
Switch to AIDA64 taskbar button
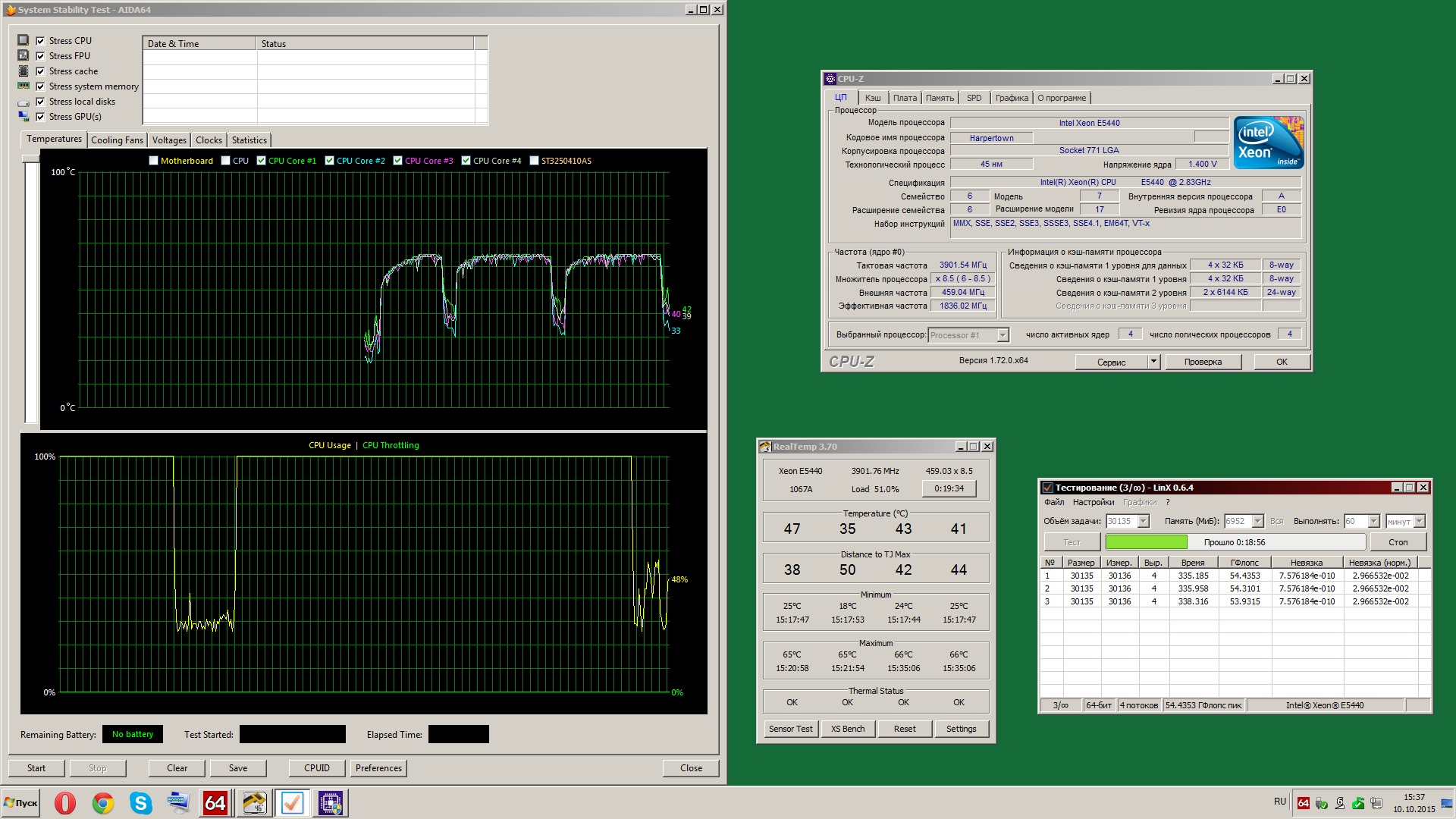[x=215, y=803]
